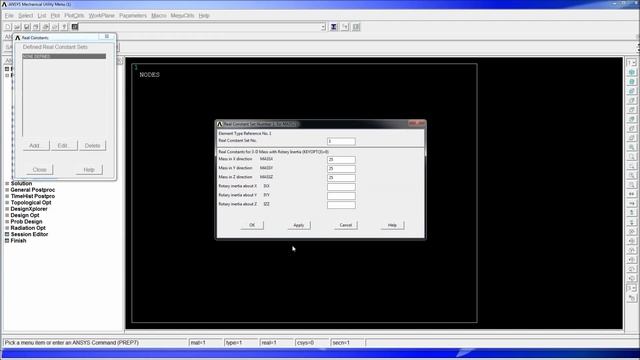Image resolution: width=640 pixels, height=360 pixels.
Task: Select Oblique View icon on right toolbar
Action: click(631, 82)
